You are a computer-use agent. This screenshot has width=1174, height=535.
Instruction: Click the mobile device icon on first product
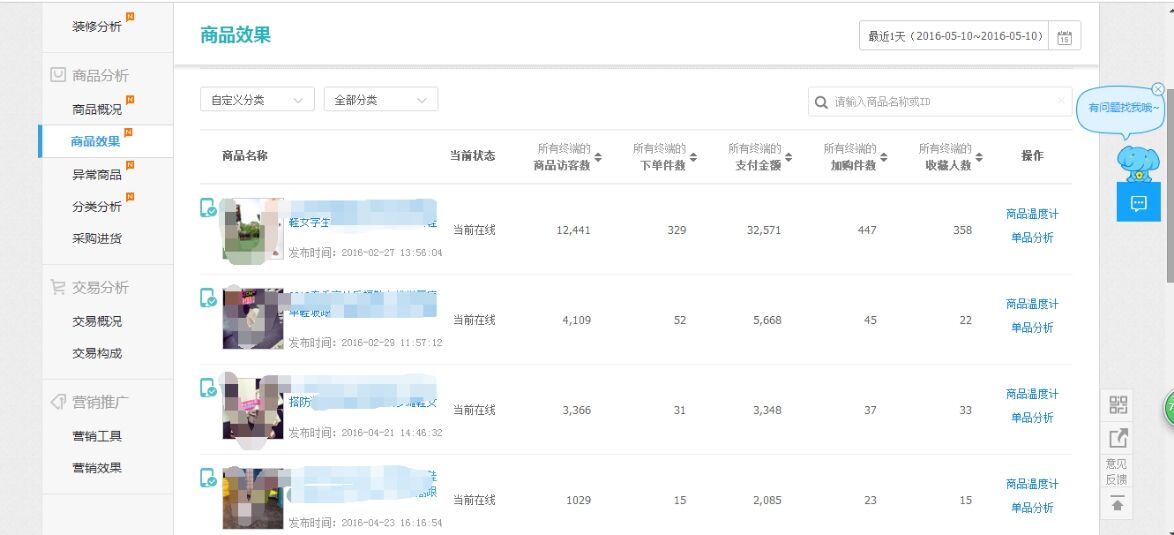click(208, 208)
